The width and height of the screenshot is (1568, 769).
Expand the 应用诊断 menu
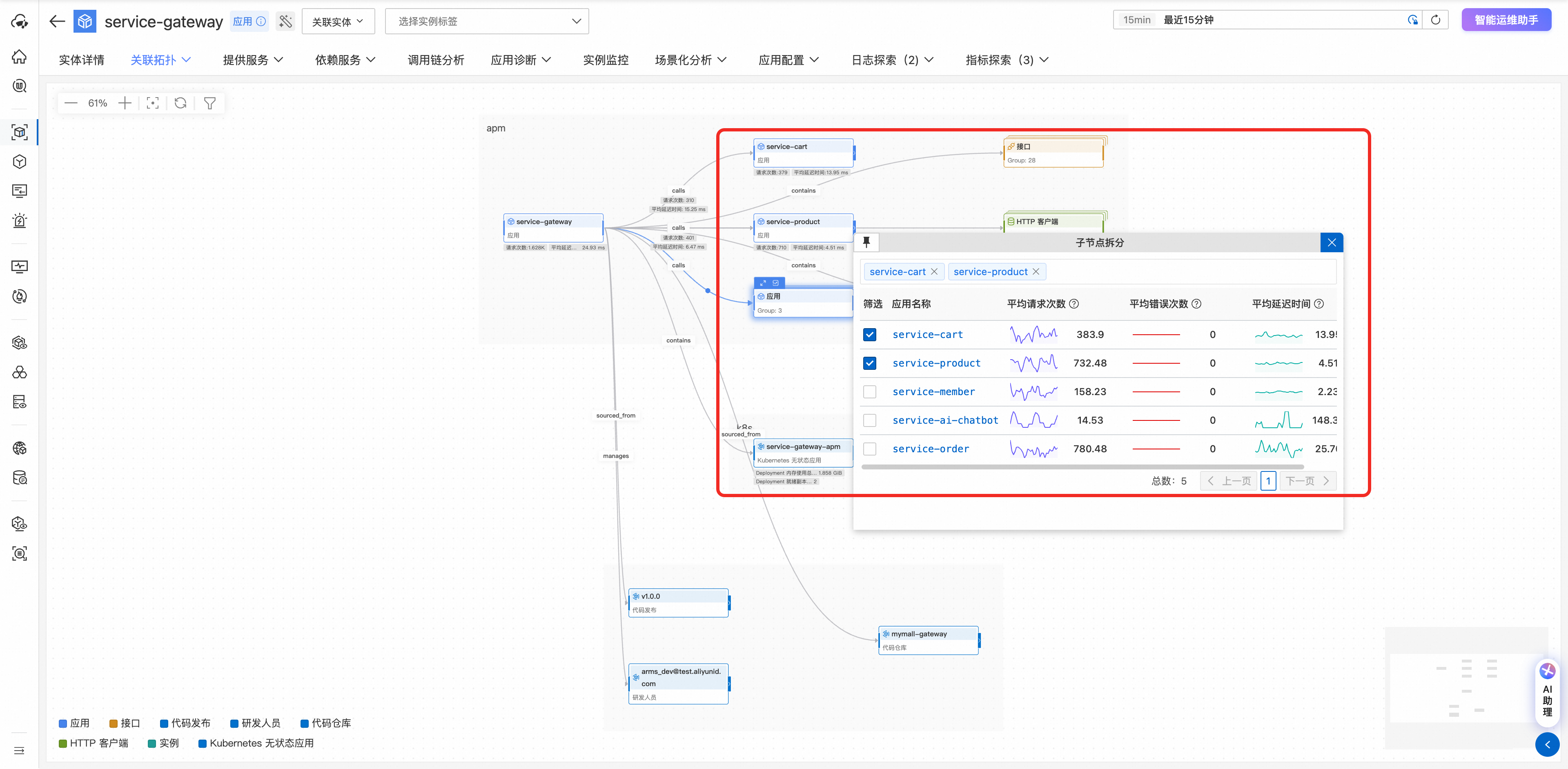point(521,60)
